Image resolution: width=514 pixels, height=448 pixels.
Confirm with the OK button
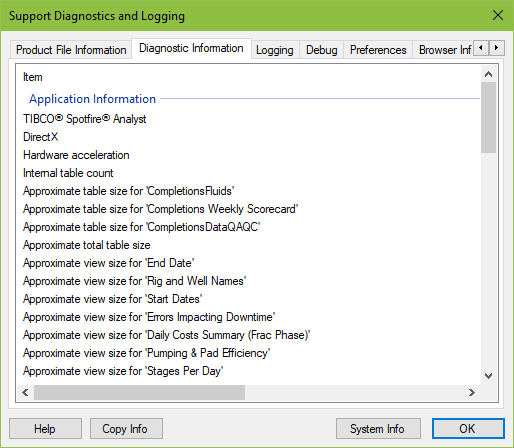pyautogui.click(x=468, y=429)
